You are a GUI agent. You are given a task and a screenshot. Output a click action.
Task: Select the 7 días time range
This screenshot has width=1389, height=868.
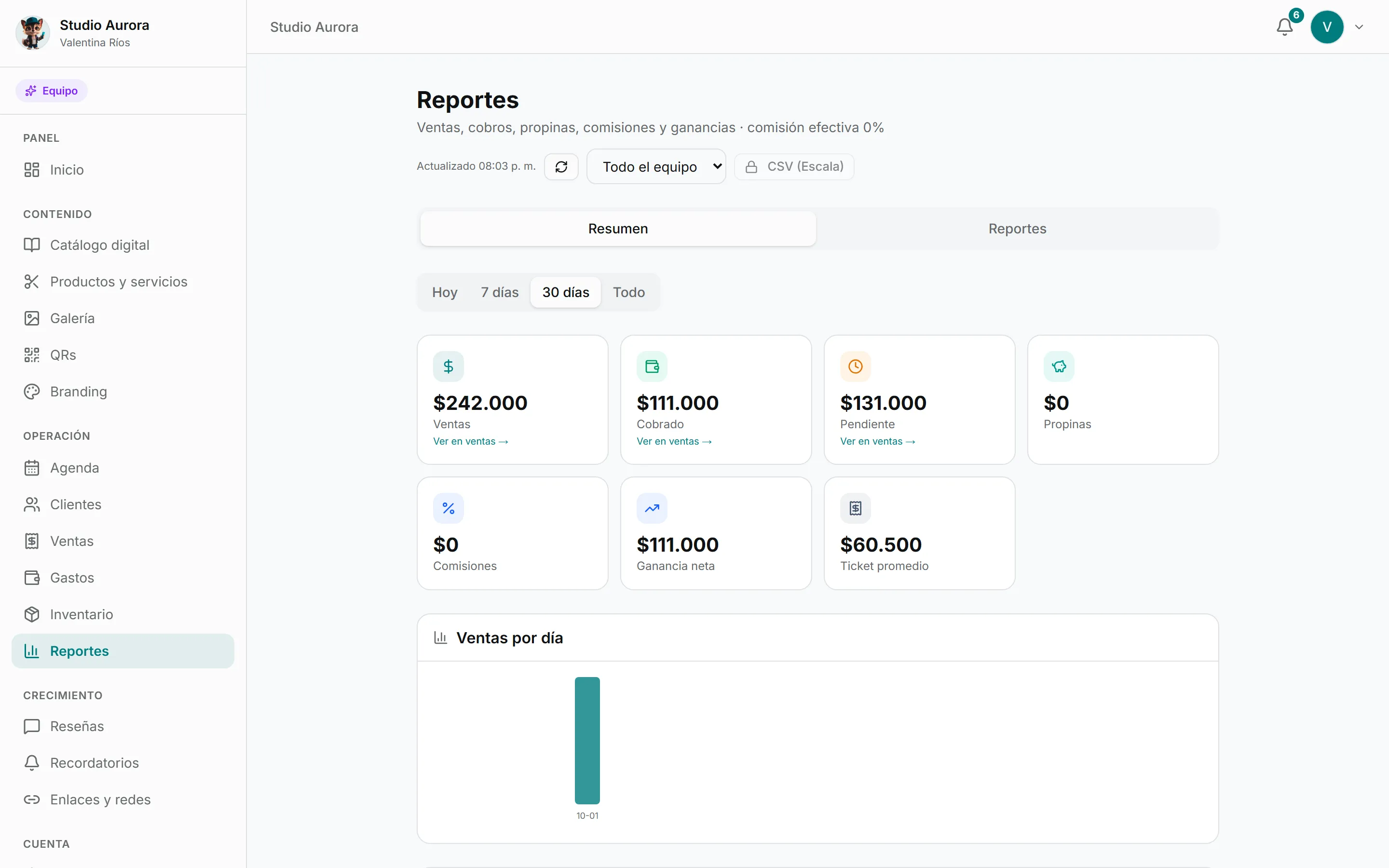pyautogui.click(x=499, y=292)
